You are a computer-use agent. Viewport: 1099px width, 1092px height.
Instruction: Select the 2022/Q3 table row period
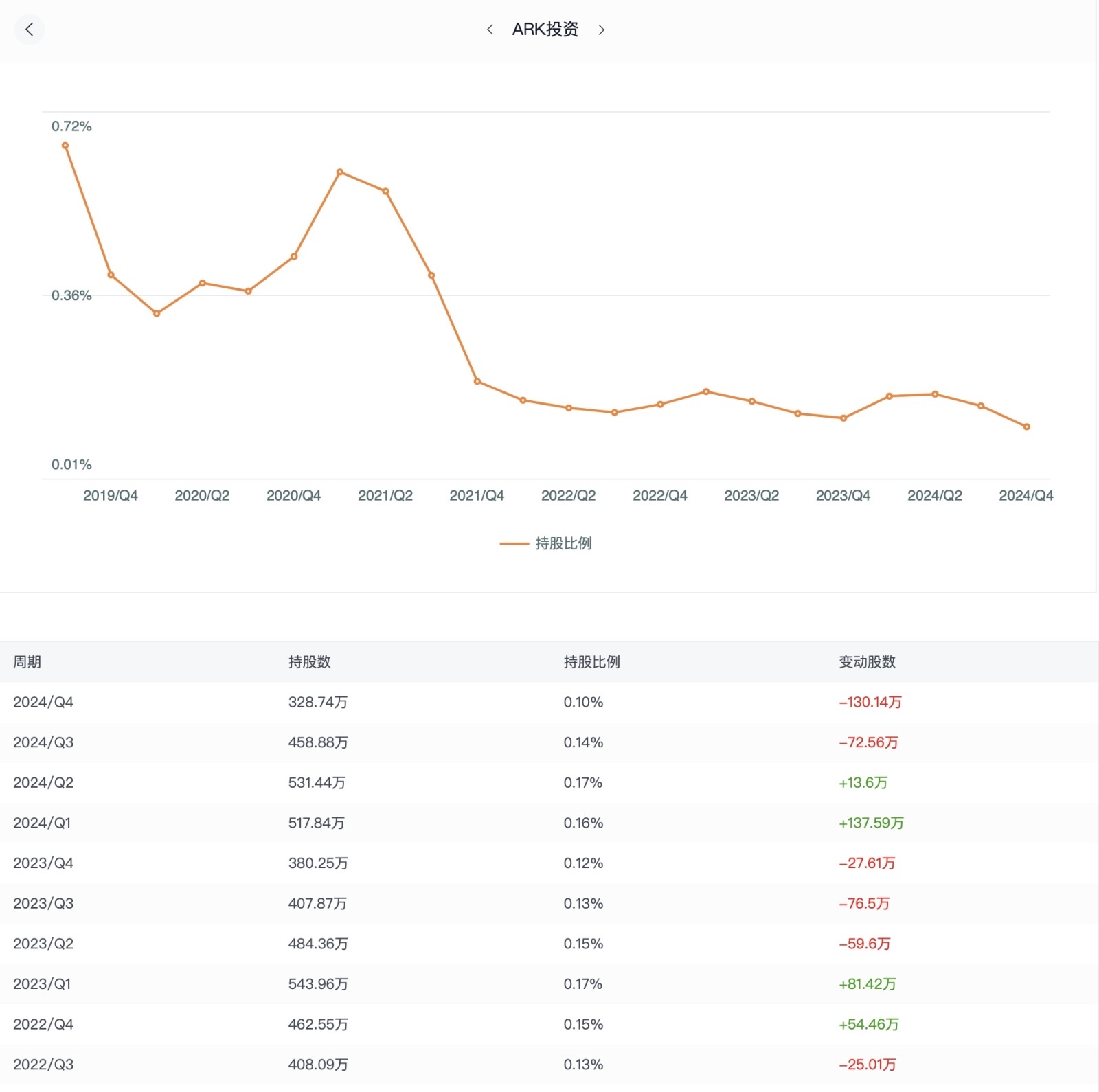43,1065
